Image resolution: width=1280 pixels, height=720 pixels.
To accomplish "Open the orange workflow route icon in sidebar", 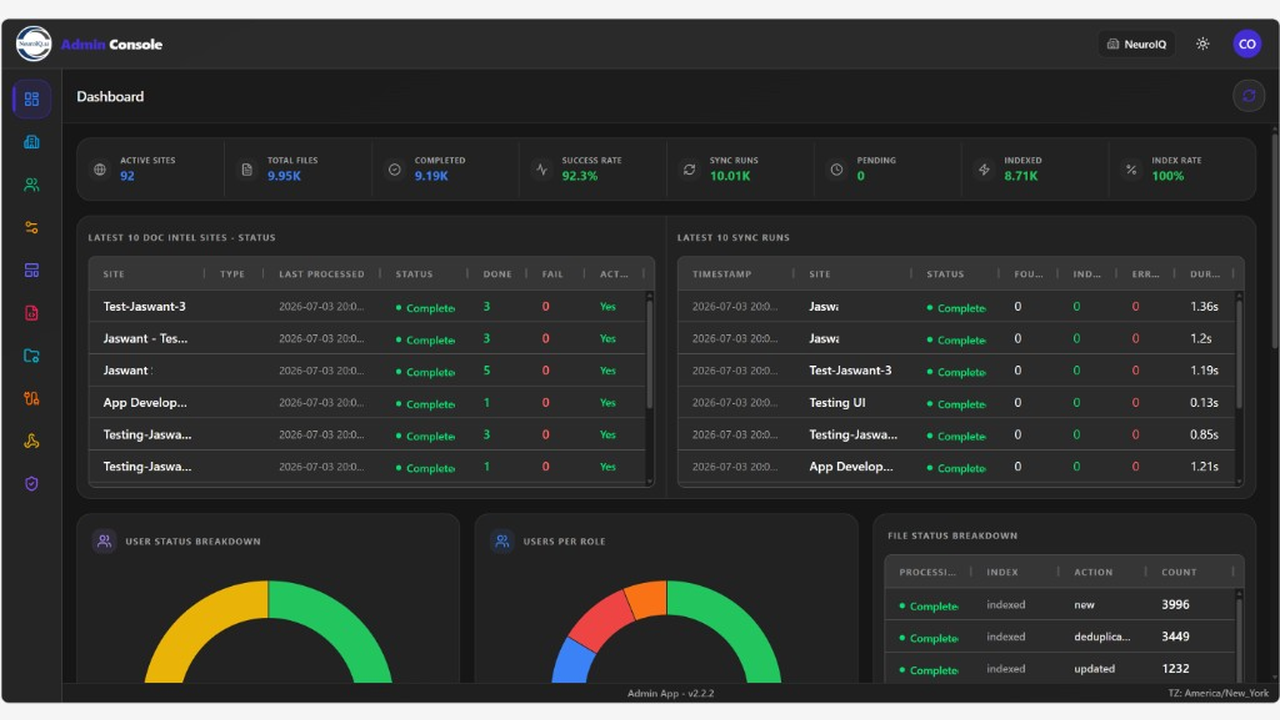I will coord(32,398).
